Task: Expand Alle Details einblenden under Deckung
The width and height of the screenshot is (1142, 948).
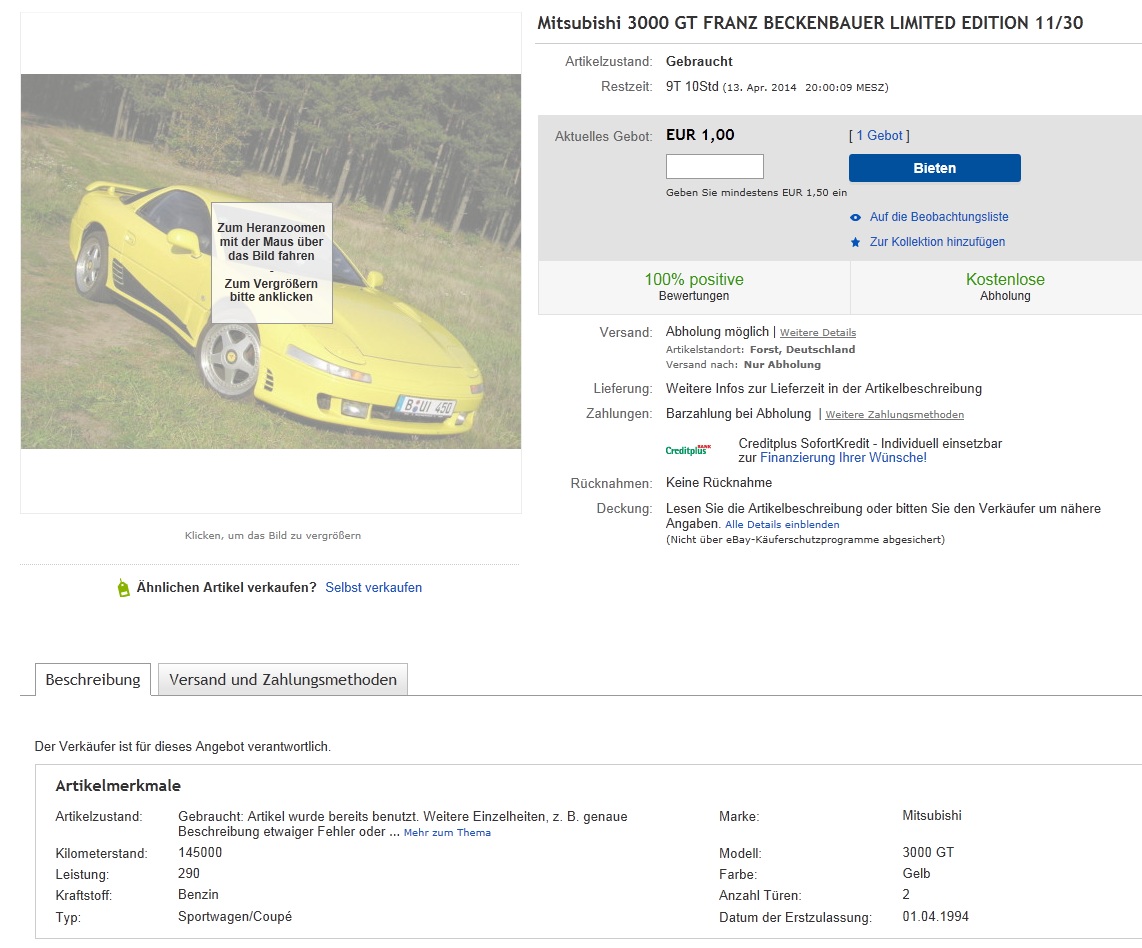Action: click(x=782, y=525)
